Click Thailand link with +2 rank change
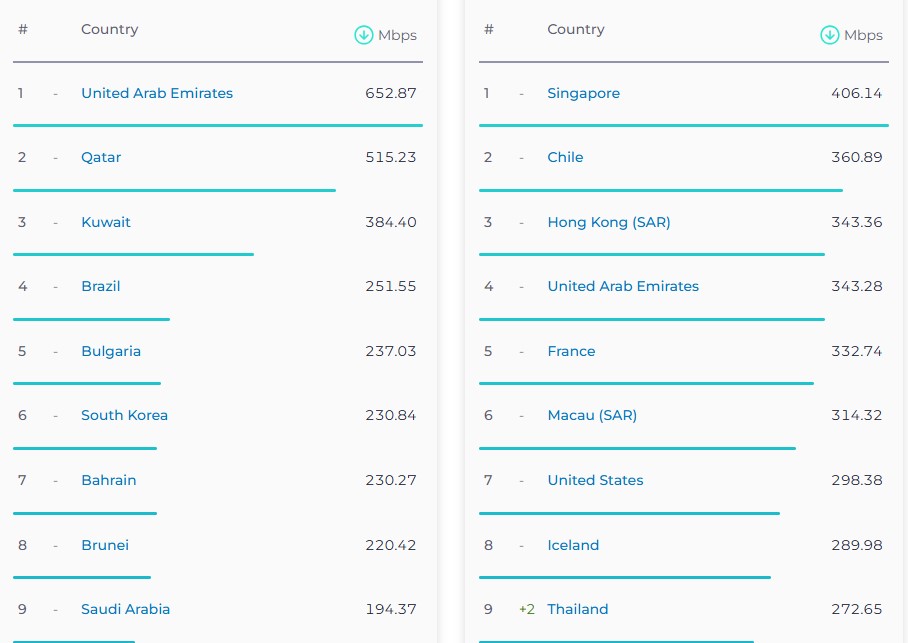The height and width of the screenshot is (643, 908). pyautogui.click(x=578, y=609)
